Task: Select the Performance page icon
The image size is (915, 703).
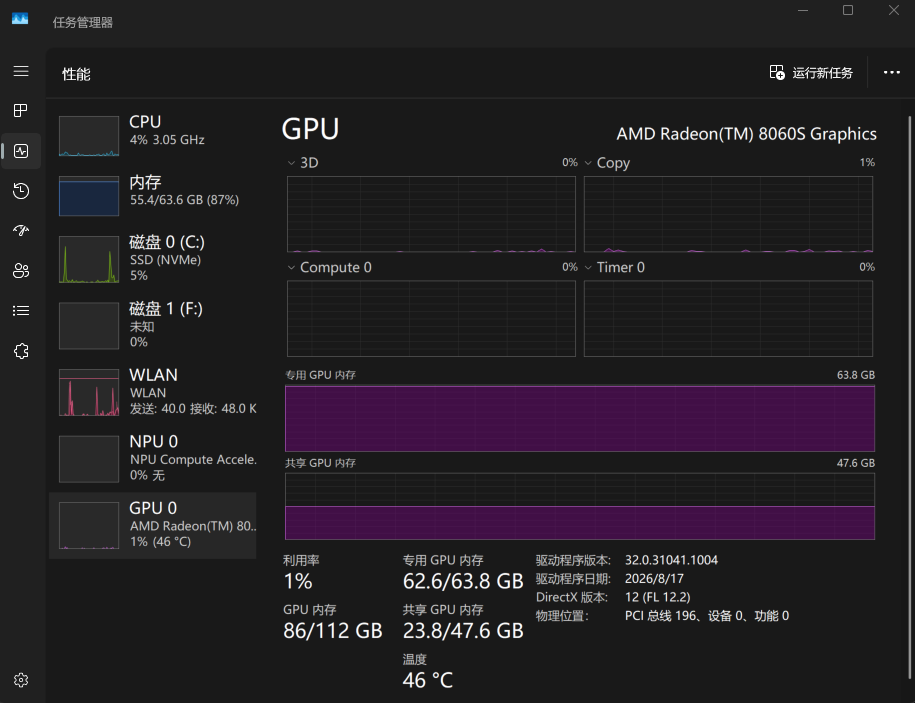Action: [x=21, y=151]
